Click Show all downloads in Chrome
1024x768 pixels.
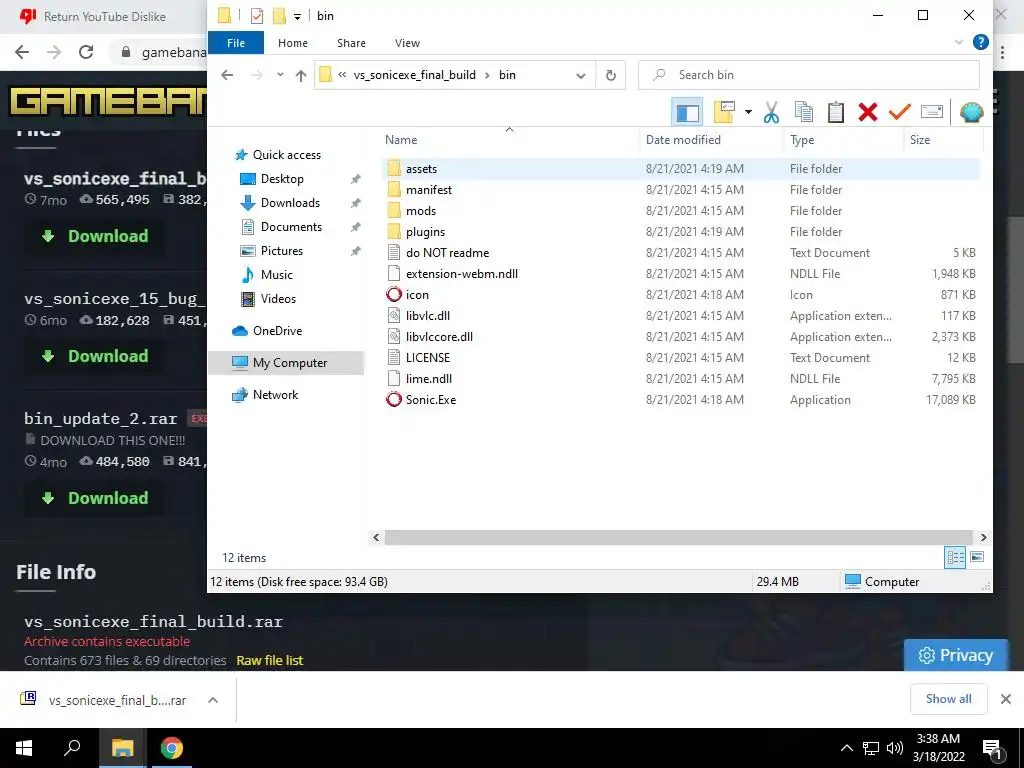click(x=948, y=699)
